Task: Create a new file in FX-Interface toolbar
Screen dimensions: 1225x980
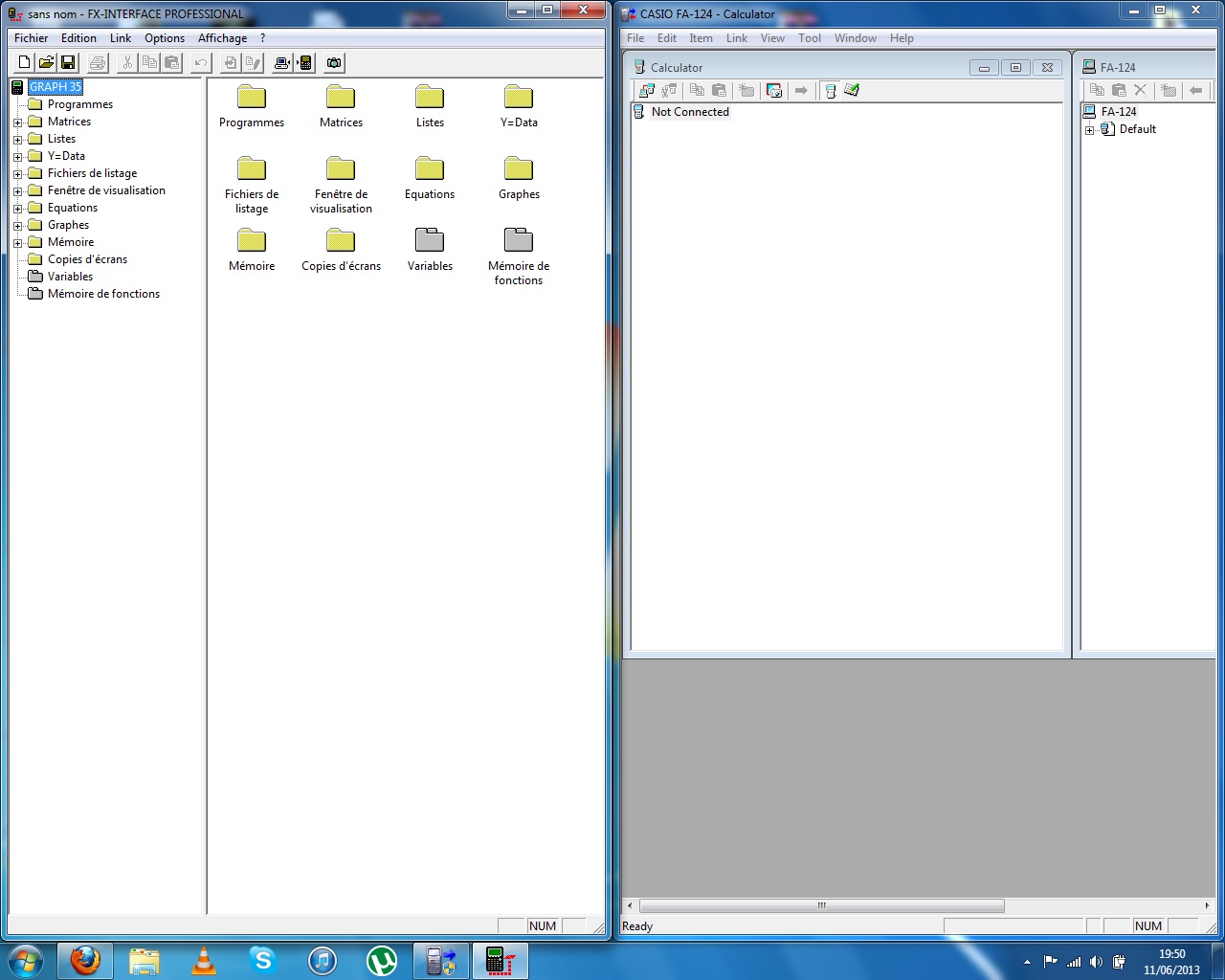Action: pos(25,63)
